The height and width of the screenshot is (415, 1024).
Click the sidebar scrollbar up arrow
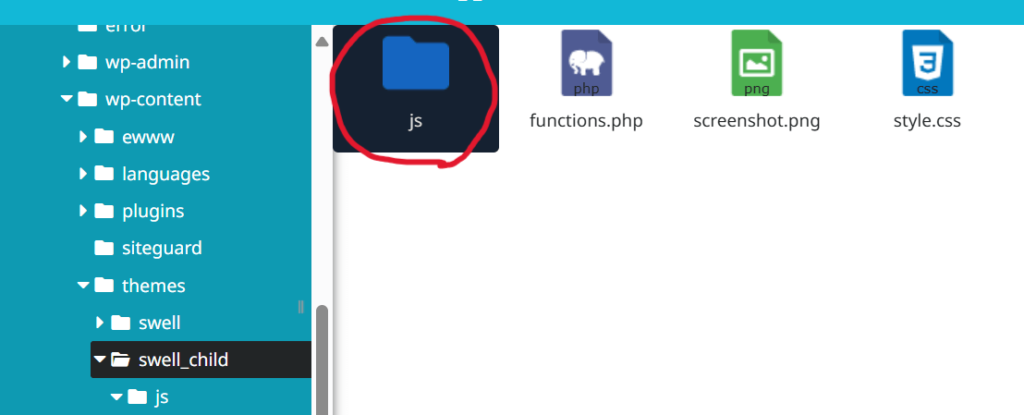321,42
